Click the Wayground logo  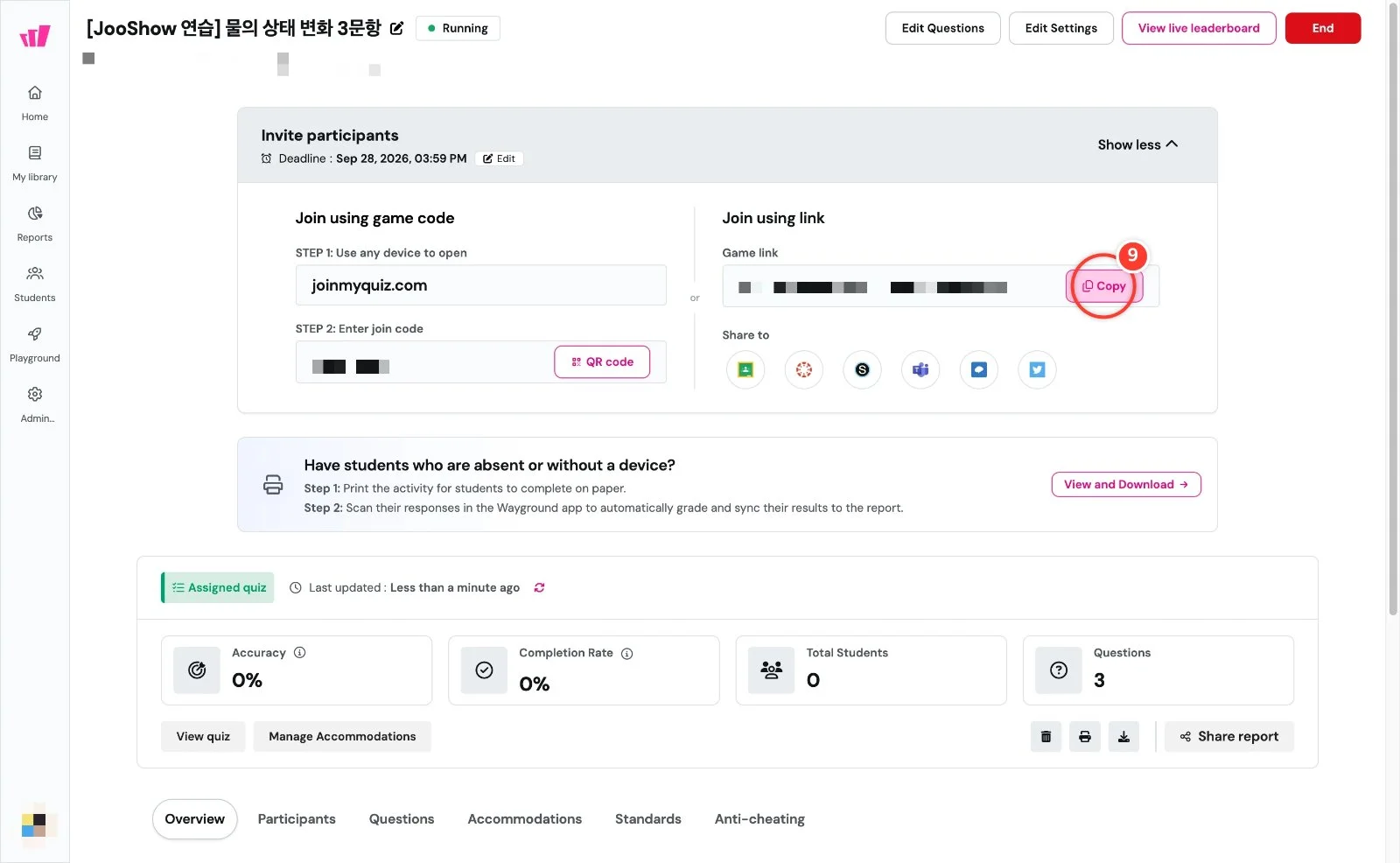click(35, 36)
